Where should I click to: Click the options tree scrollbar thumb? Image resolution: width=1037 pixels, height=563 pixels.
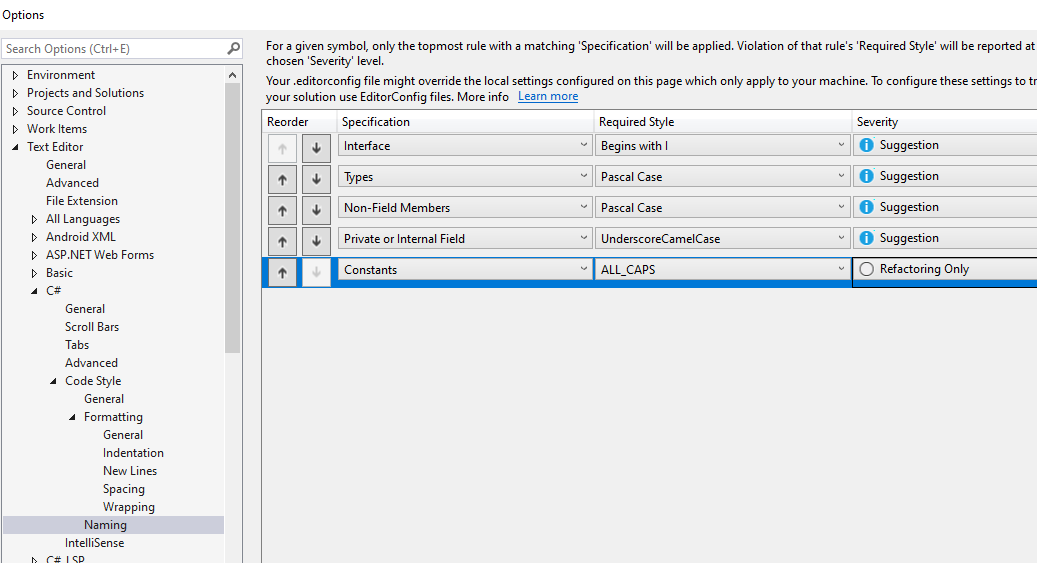(232, 218)
